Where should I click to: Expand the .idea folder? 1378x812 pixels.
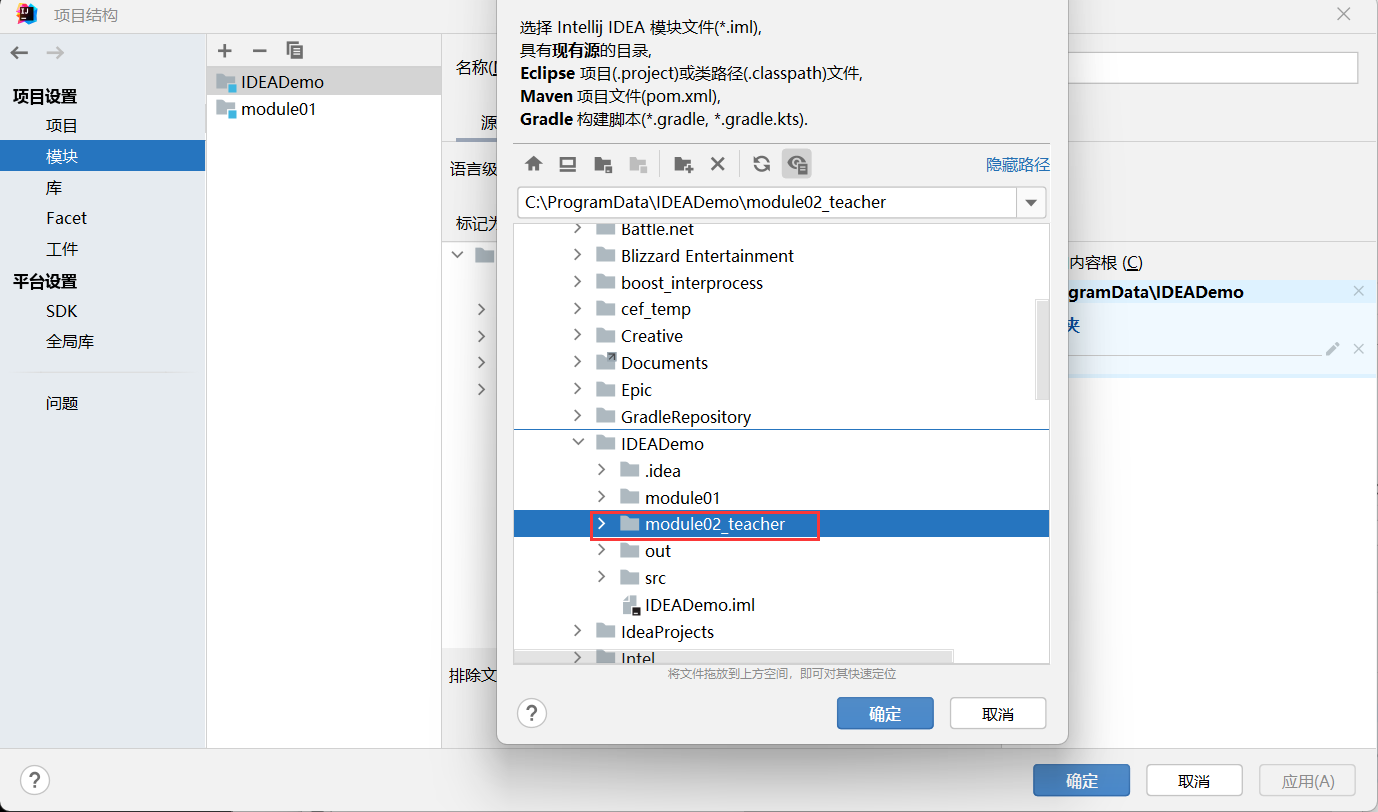[601, 469]
